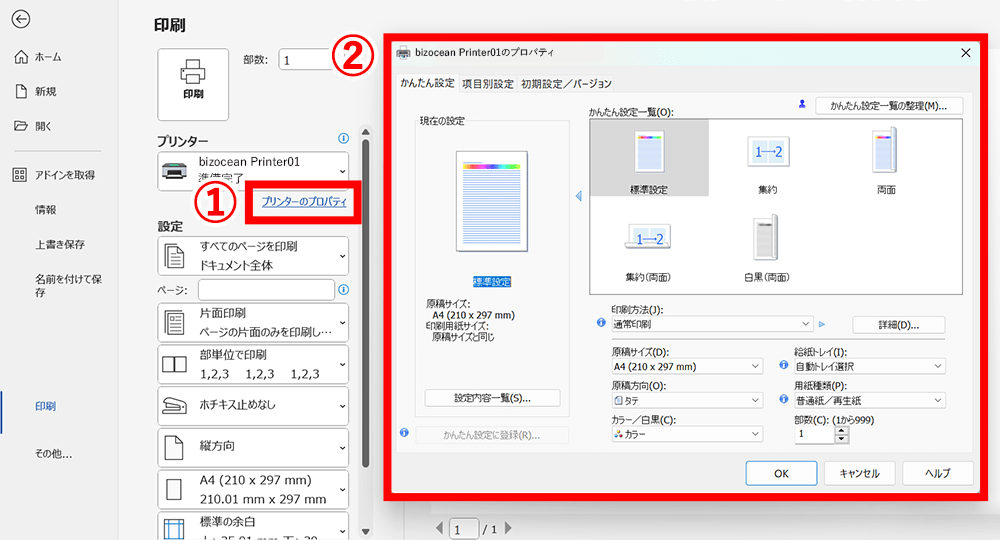Click the large 印刷 print button
The width and height of the screenshot is (1000, 540).
tap(193, 84)
